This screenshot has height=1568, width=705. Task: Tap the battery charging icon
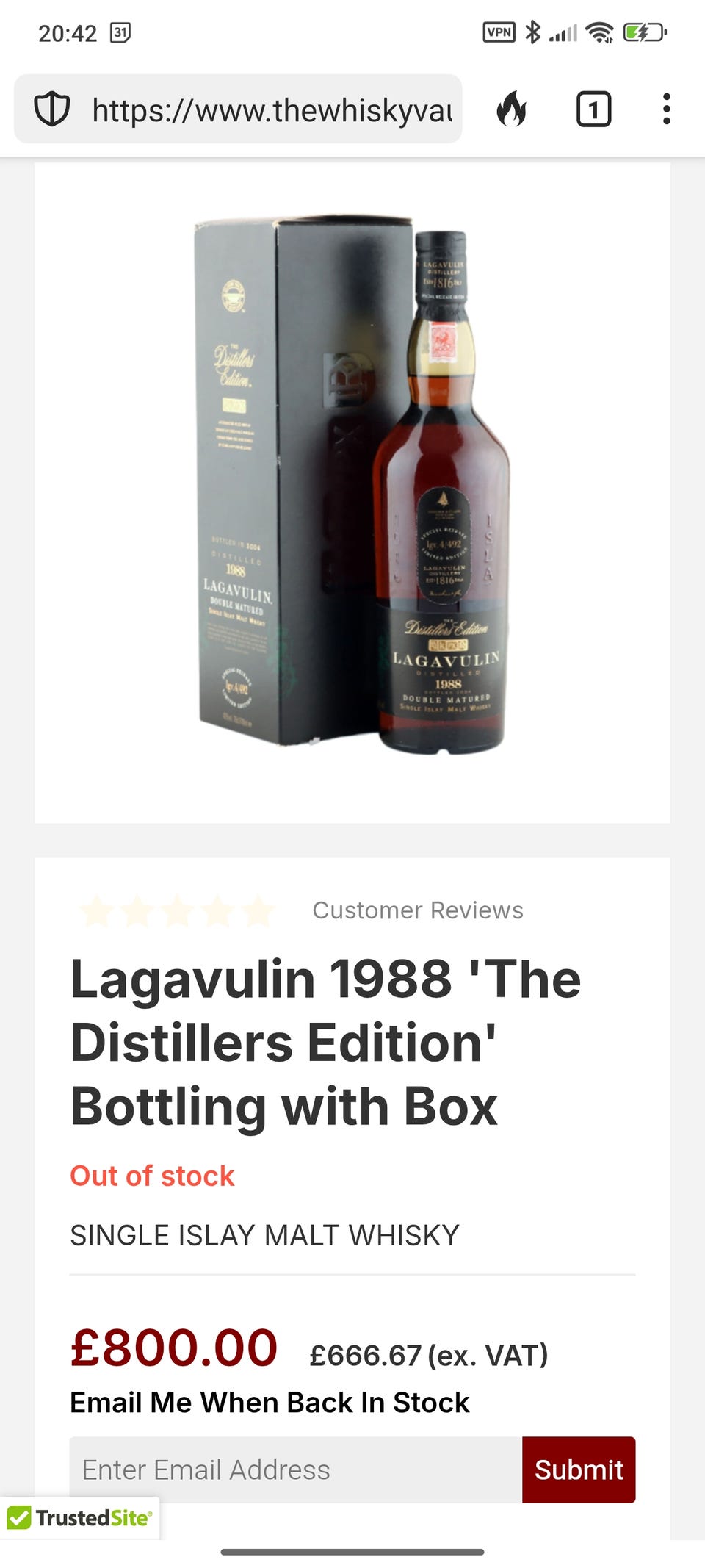pos(644,32)
